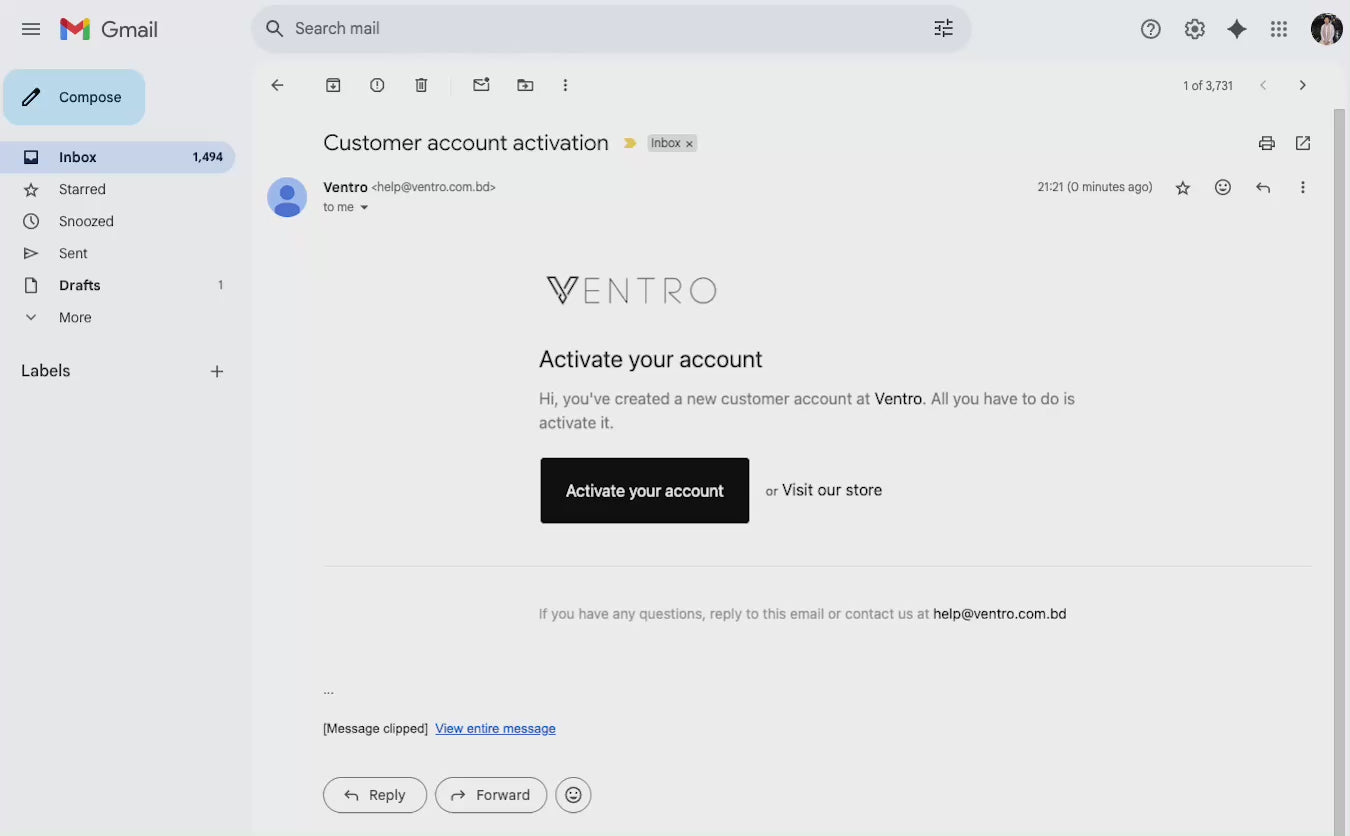Open the Gemini sparkle icon
Viewport: 1350px width, 836px height.
click(x=1237, y=29)
